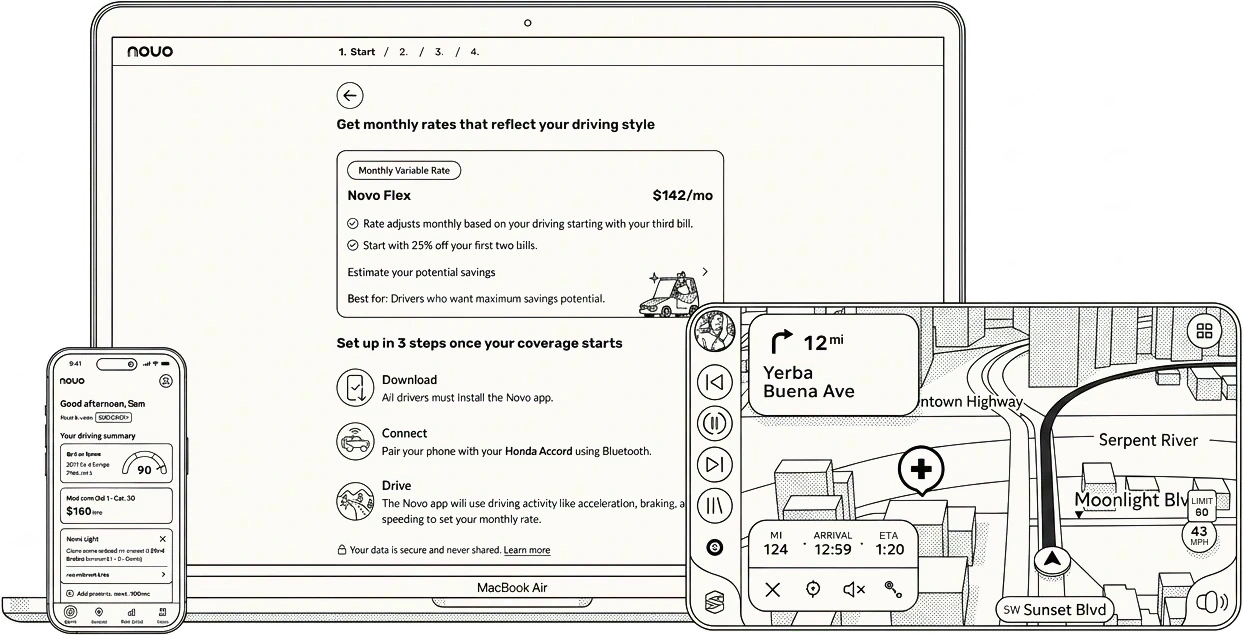The width and height of the screenshot is (1243, 635).
Task: Click the Novo Flex plan title
Action: (379, 196)
